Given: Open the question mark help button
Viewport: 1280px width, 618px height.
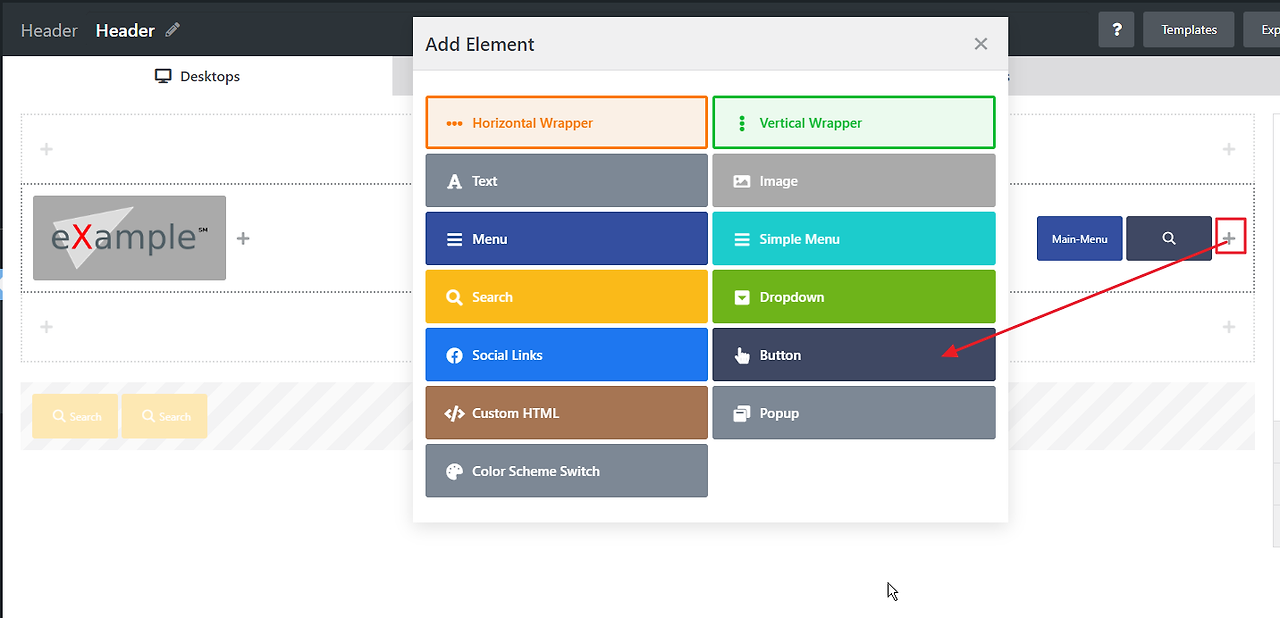Looking at the screenshot, I should [1116, 30].
